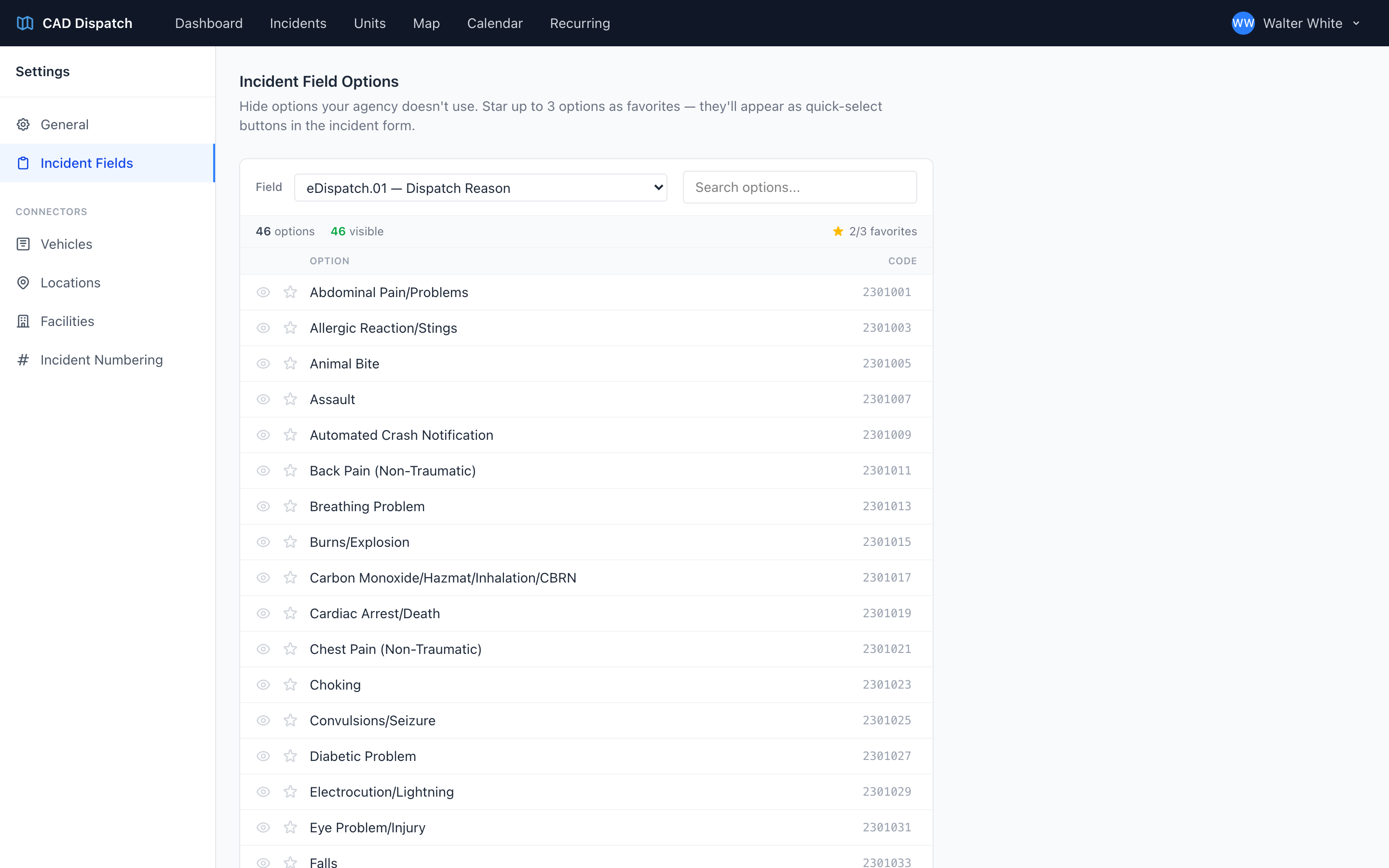
Task: Star Convulsions/Seizure as favorite
Action: [x=290, y=720]
